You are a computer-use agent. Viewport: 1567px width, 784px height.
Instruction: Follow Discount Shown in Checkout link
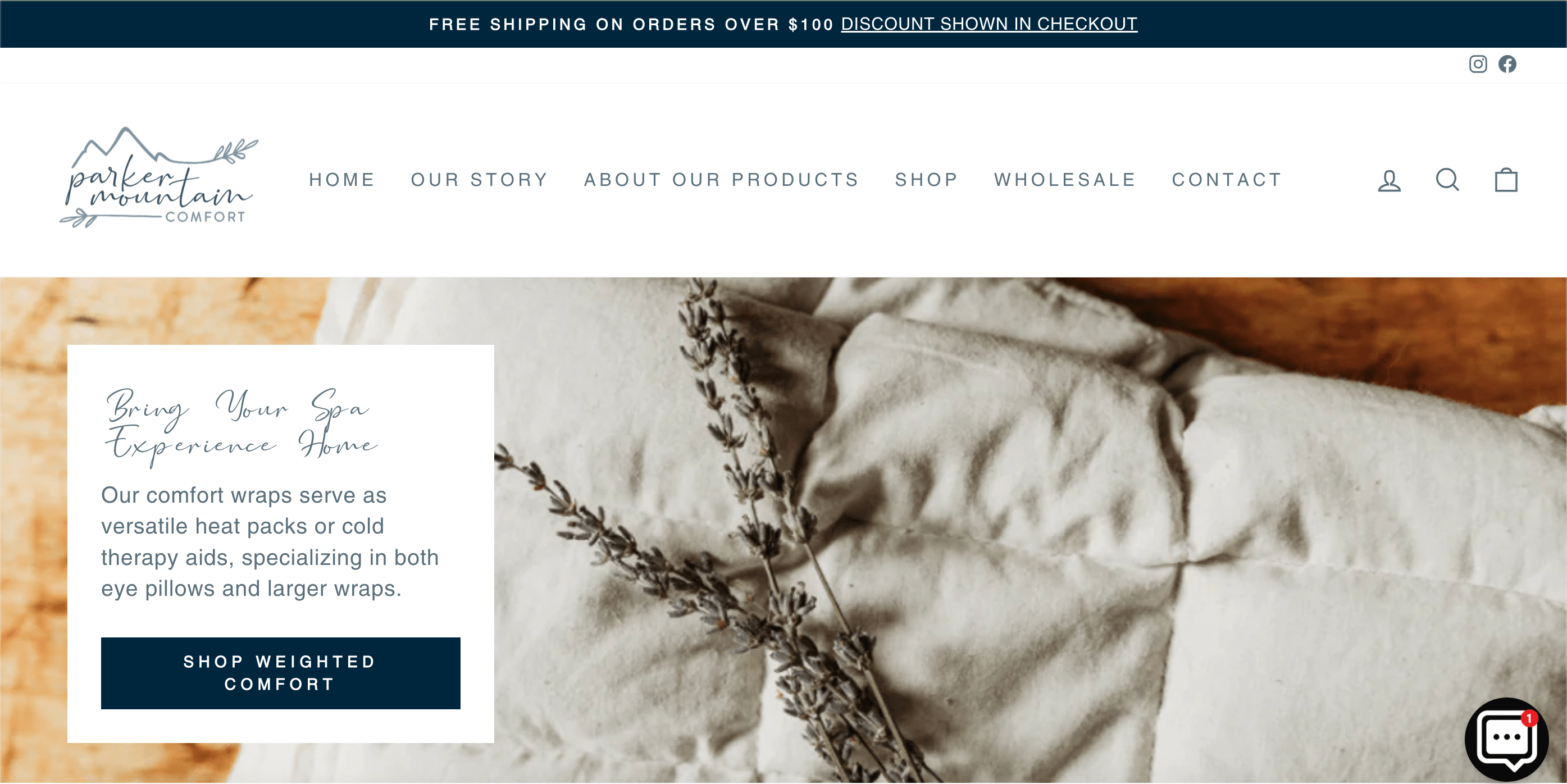(x=989, y=24)
